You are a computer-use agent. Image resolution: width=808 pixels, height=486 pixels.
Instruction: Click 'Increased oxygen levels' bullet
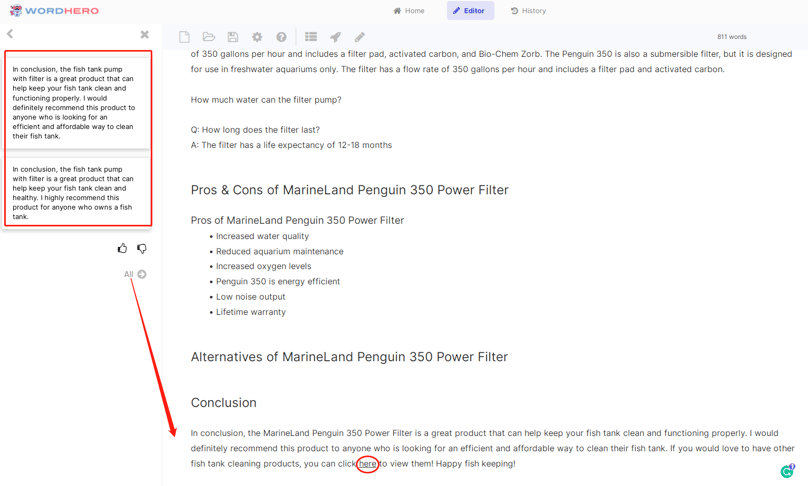pyautogui.click(x=263, y=266)
